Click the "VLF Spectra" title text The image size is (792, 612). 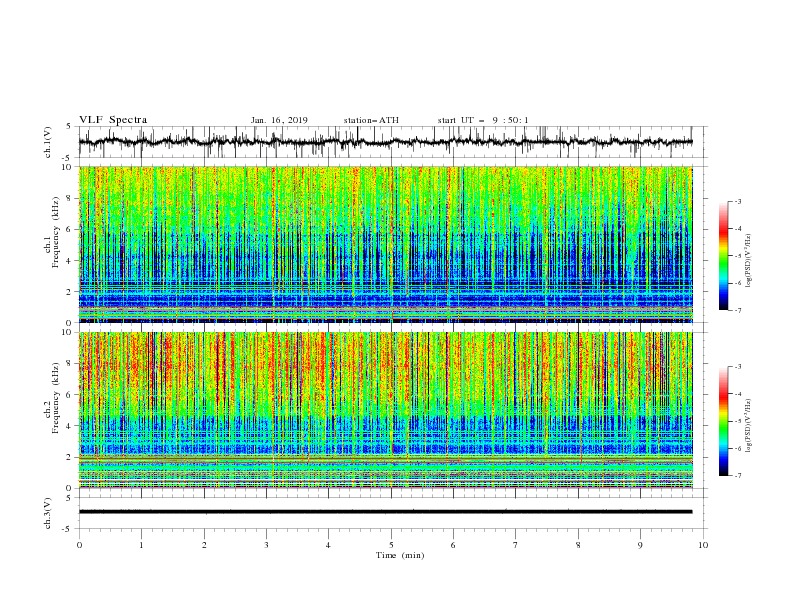(x=113, y=120)
